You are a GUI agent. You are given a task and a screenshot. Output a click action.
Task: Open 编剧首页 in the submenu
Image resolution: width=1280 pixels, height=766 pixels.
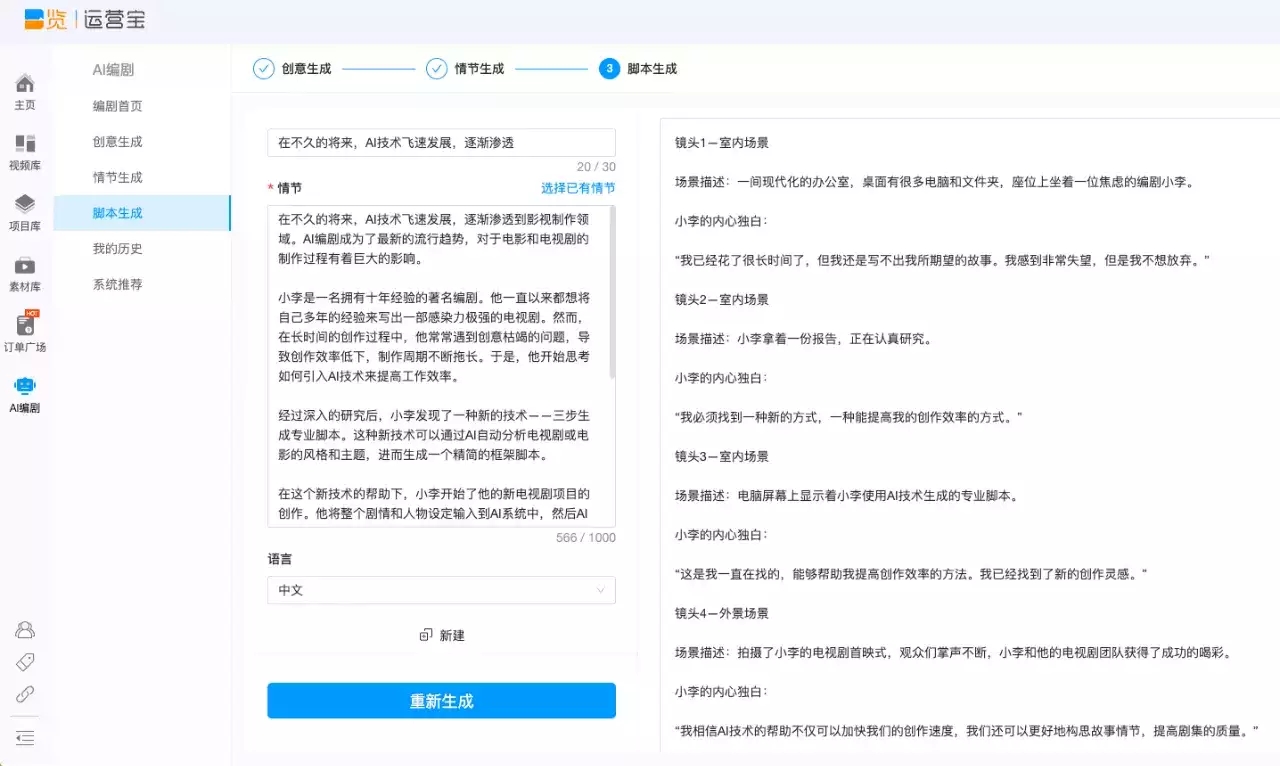click(118, 106)
